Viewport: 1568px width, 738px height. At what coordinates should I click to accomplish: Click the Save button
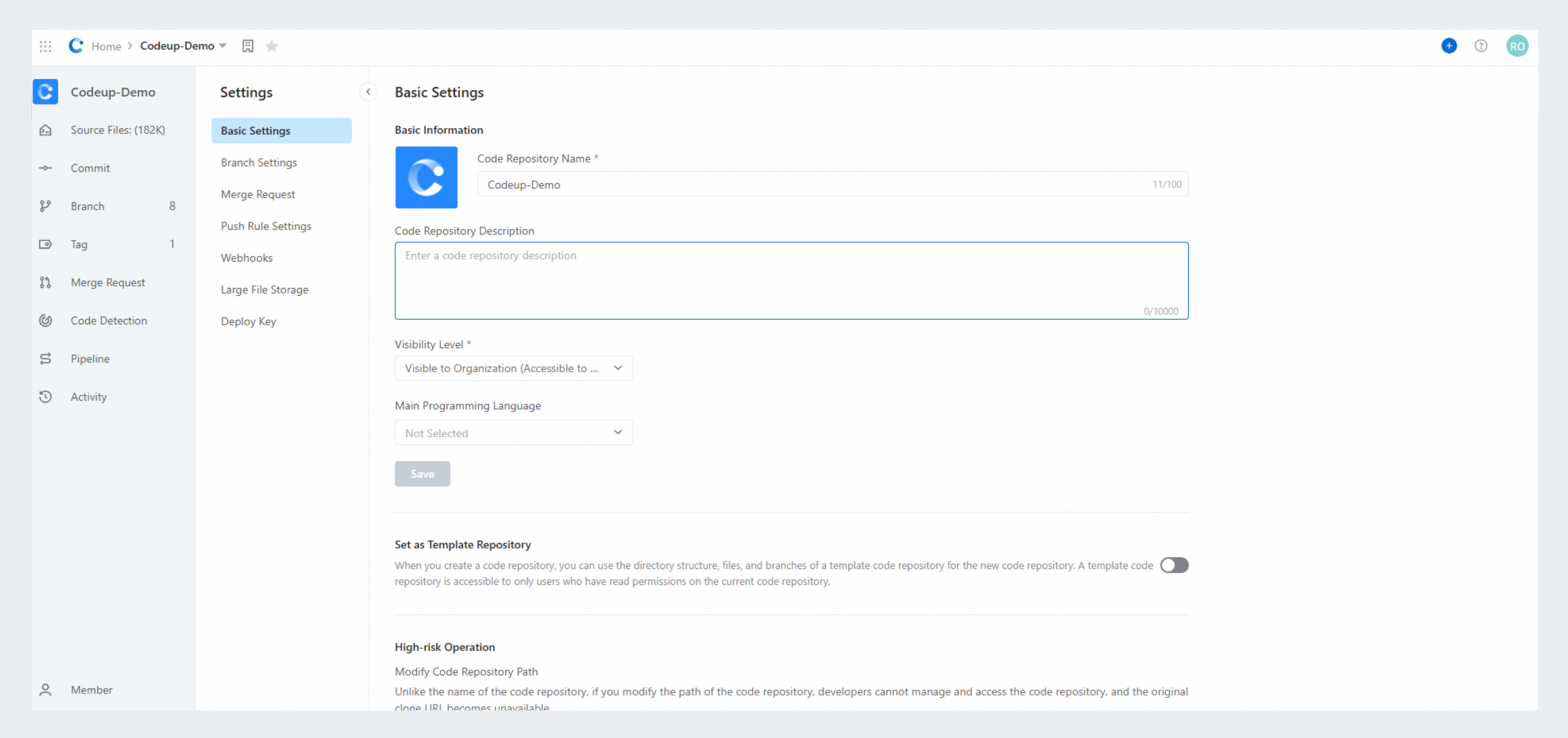pos(422,474)
